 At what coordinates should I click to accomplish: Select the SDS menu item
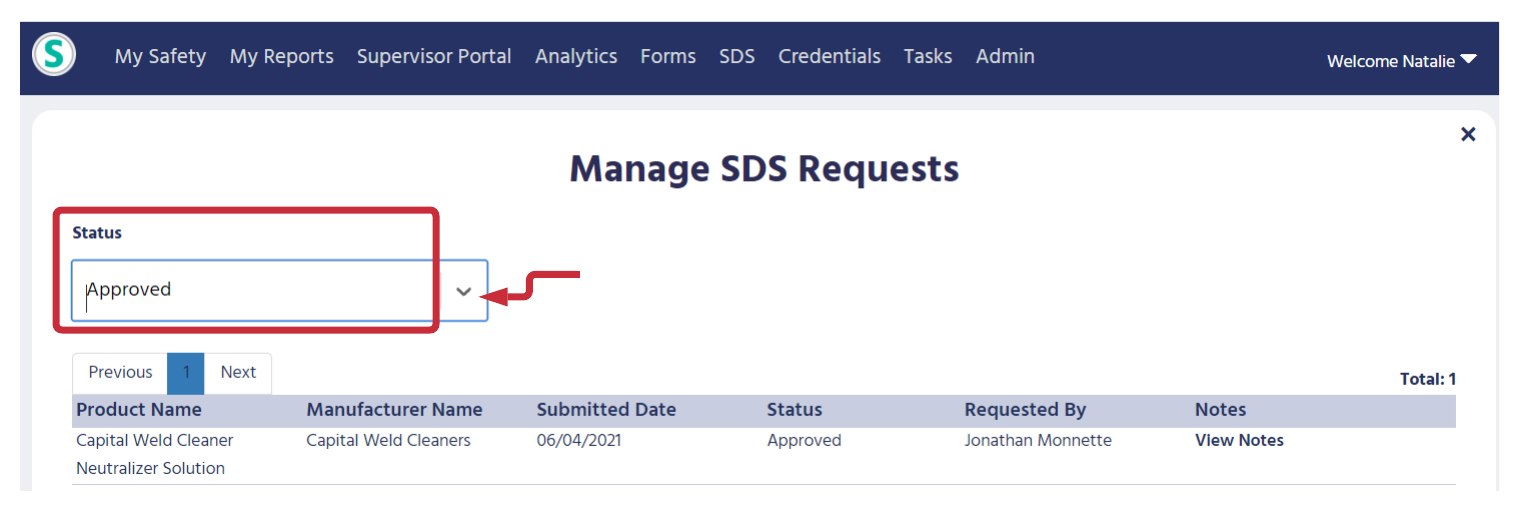click(x=737, y=57)
